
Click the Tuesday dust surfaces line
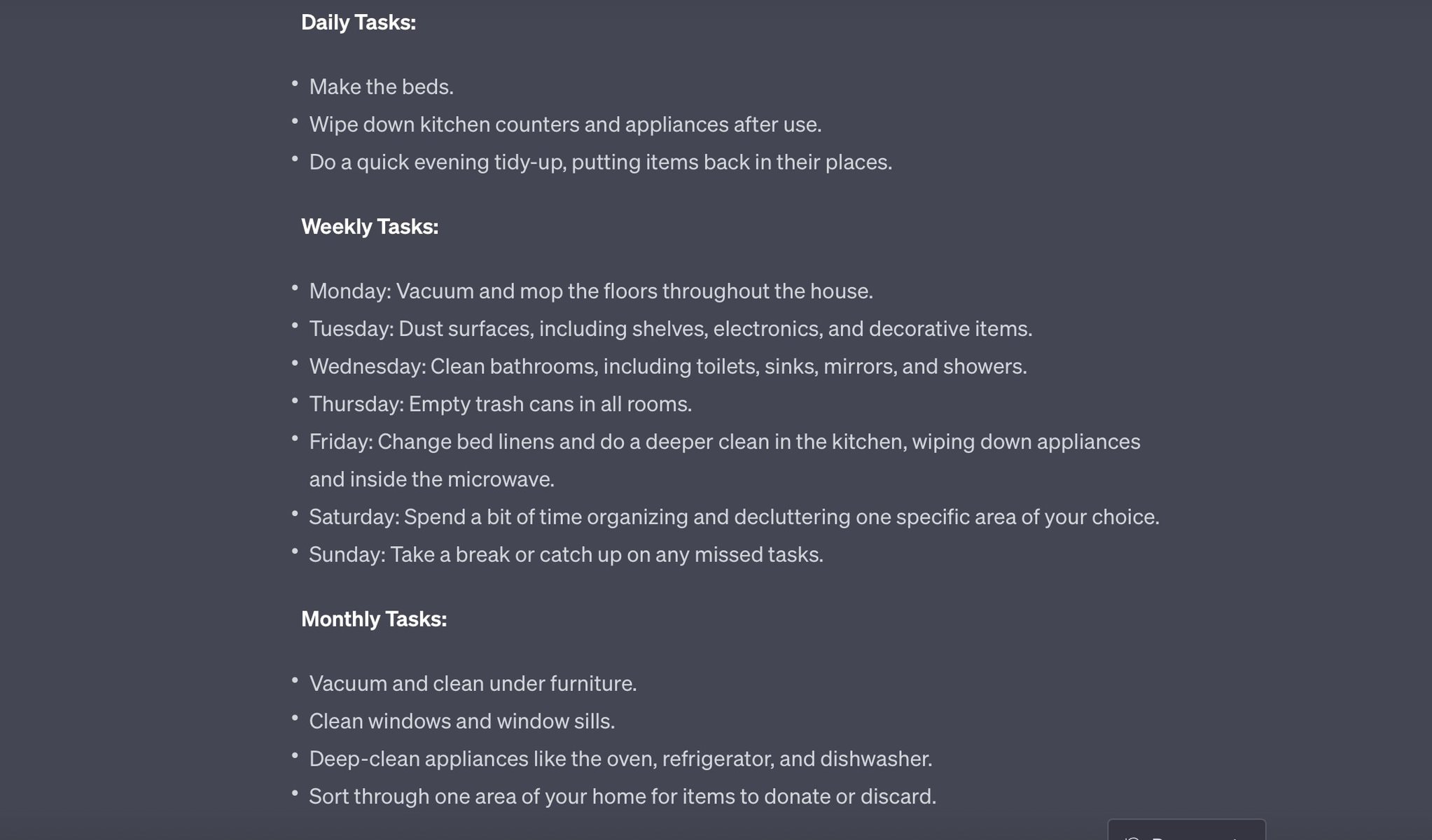tap(670, 329)
